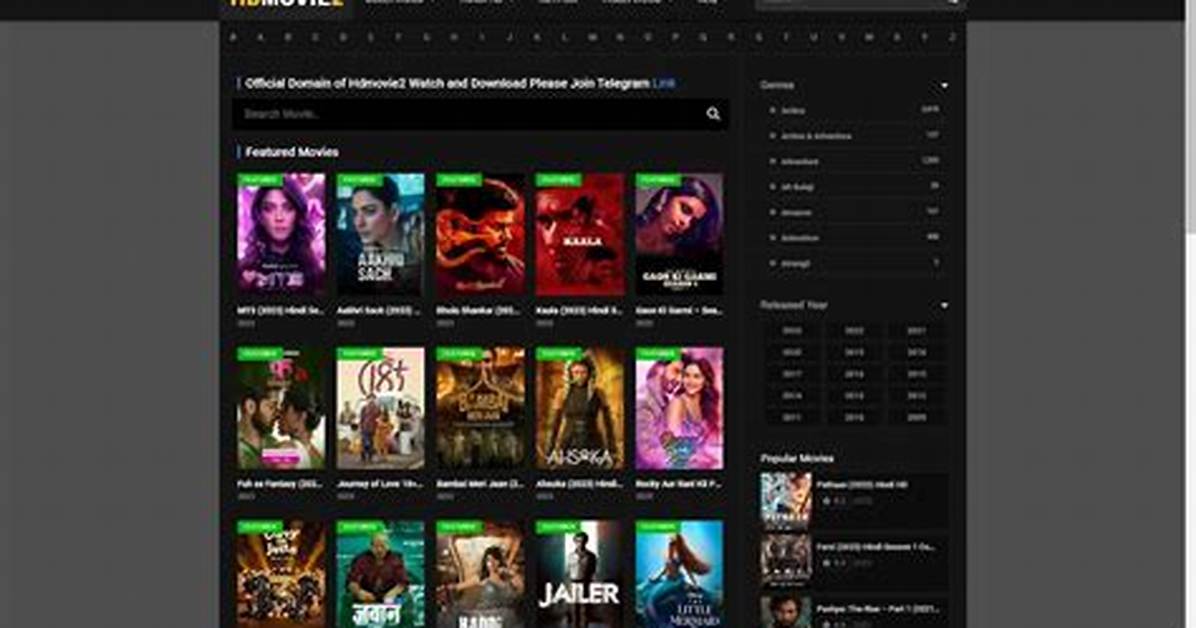The width and height of the screenshot is (1196, 628).
Task: Click the page's vertical scrollbar
Action: [x=1191, y=314]
